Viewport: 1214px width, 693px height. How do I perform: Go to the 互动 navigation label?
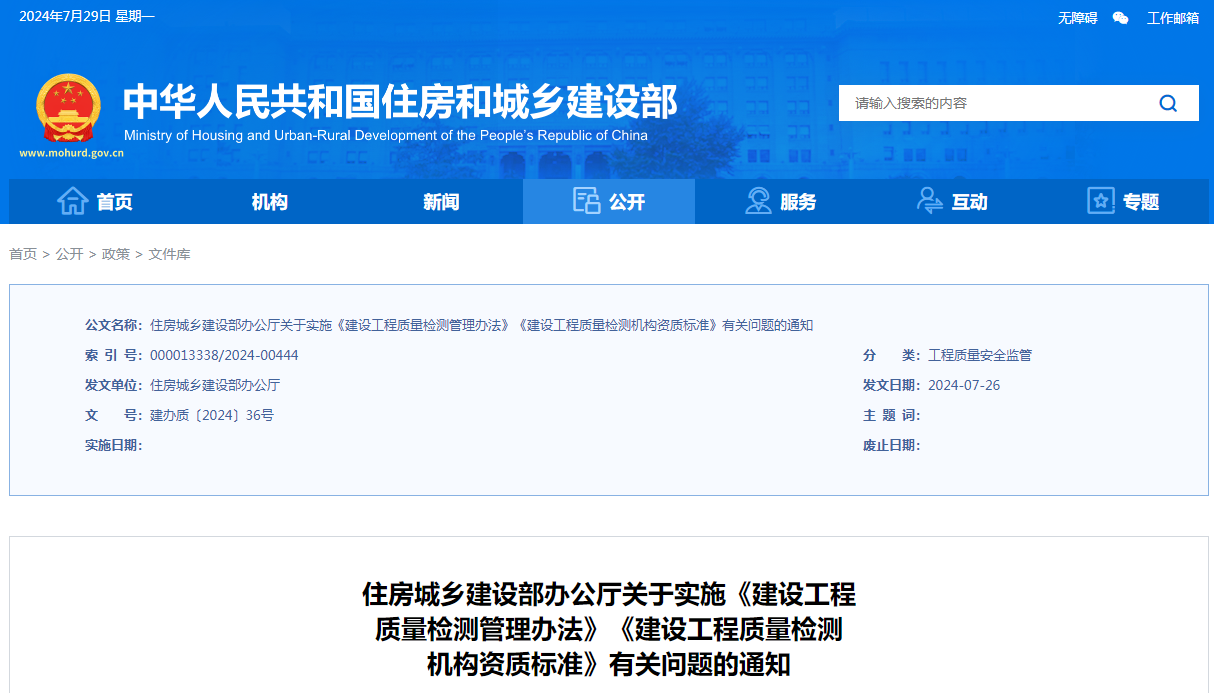[x=969, y=202]
